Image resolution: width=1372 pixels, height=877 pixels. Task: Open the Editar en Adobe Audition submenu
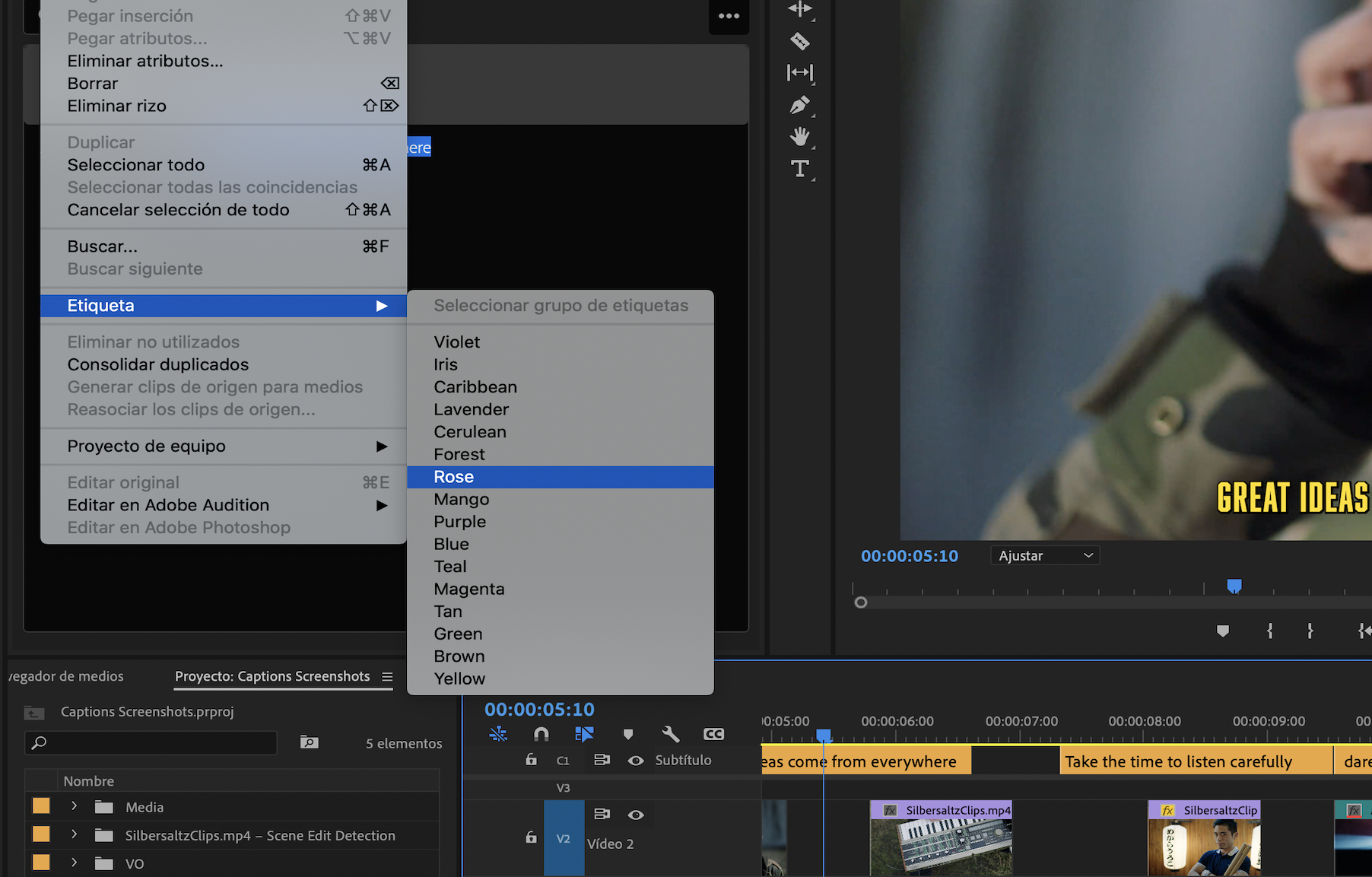pos(224,505)
